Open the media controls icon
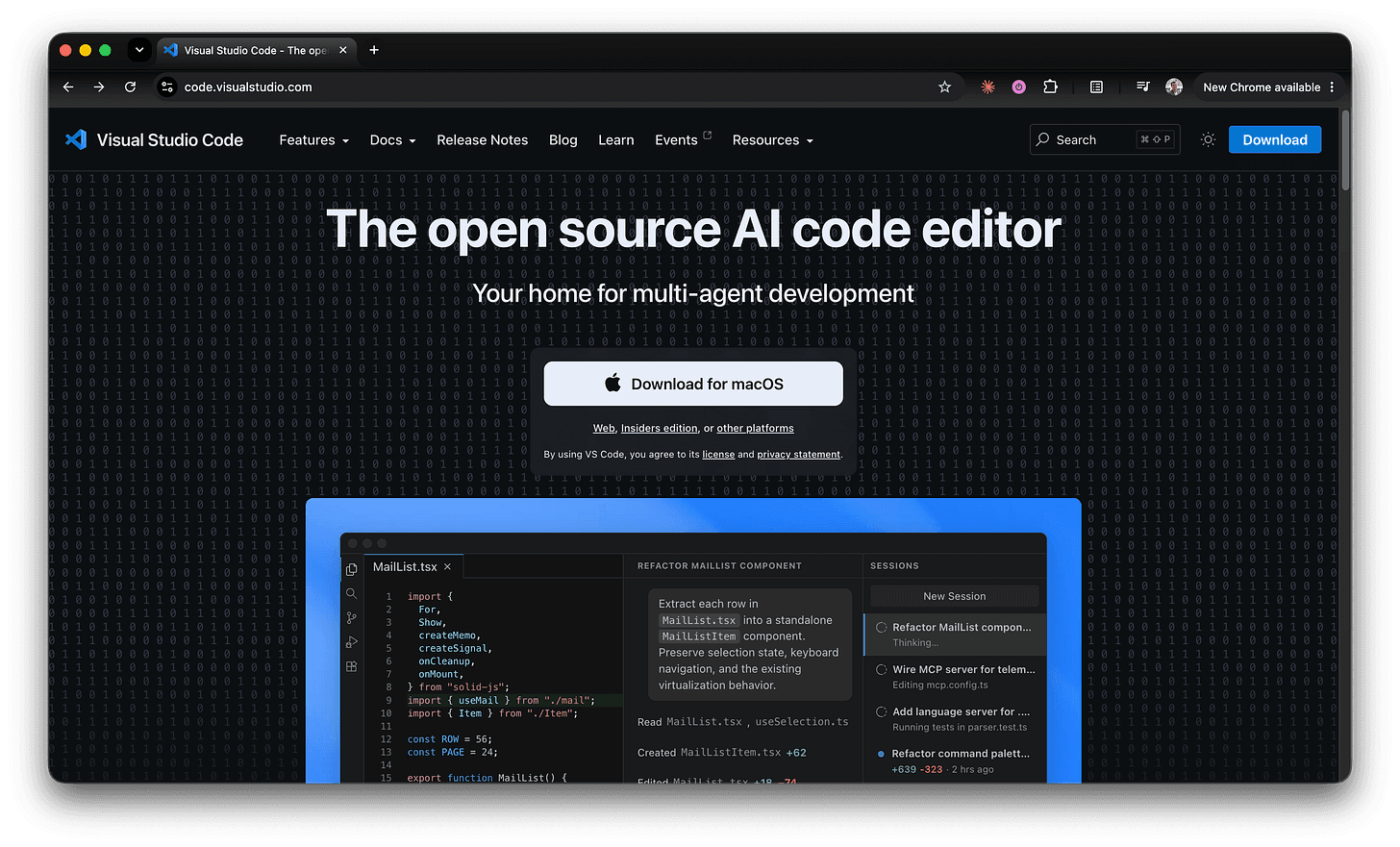Screen dimensions: 1400x847 1142,87
